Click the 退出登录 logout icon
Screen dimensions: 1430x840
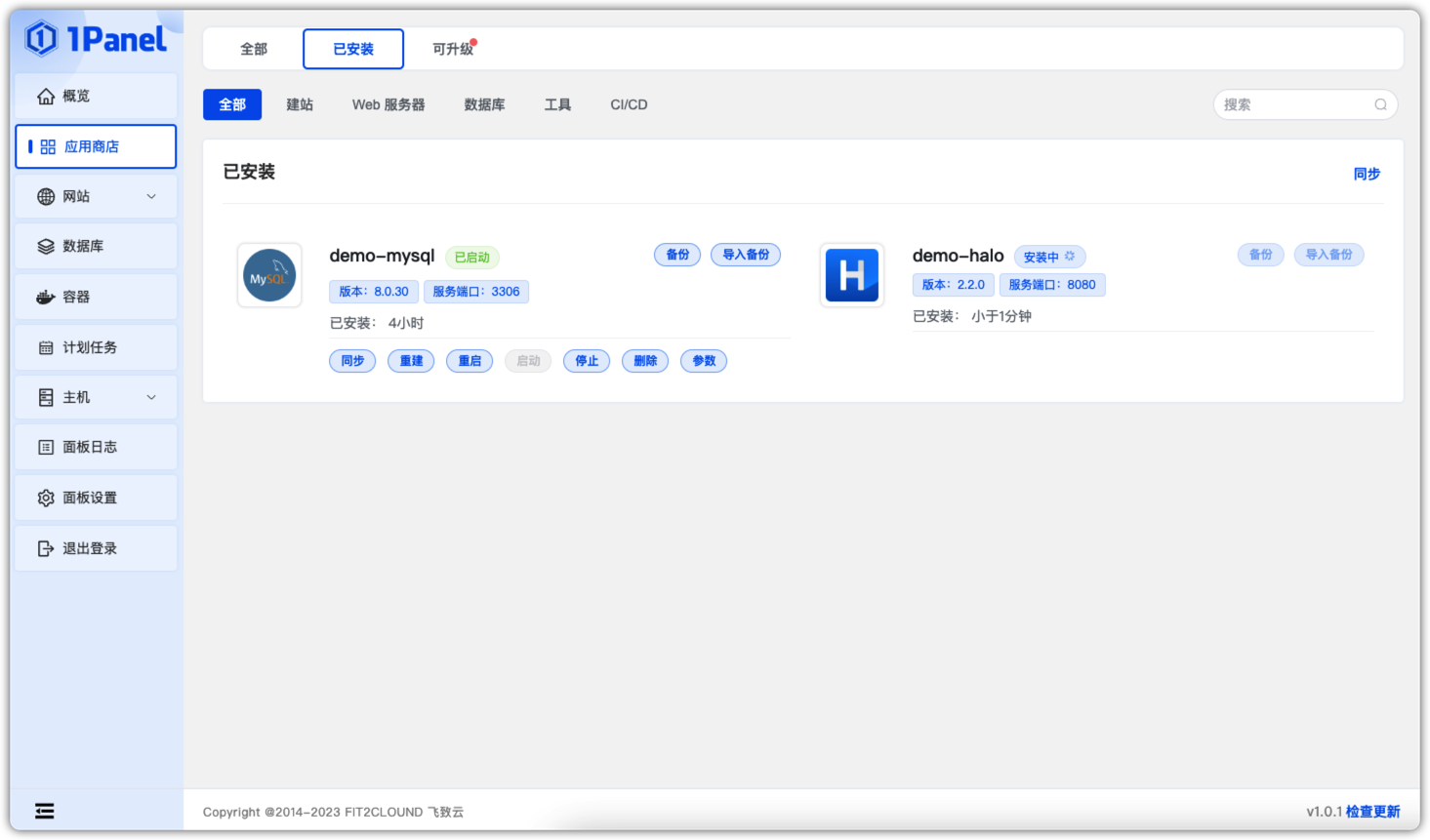(46, 548)
